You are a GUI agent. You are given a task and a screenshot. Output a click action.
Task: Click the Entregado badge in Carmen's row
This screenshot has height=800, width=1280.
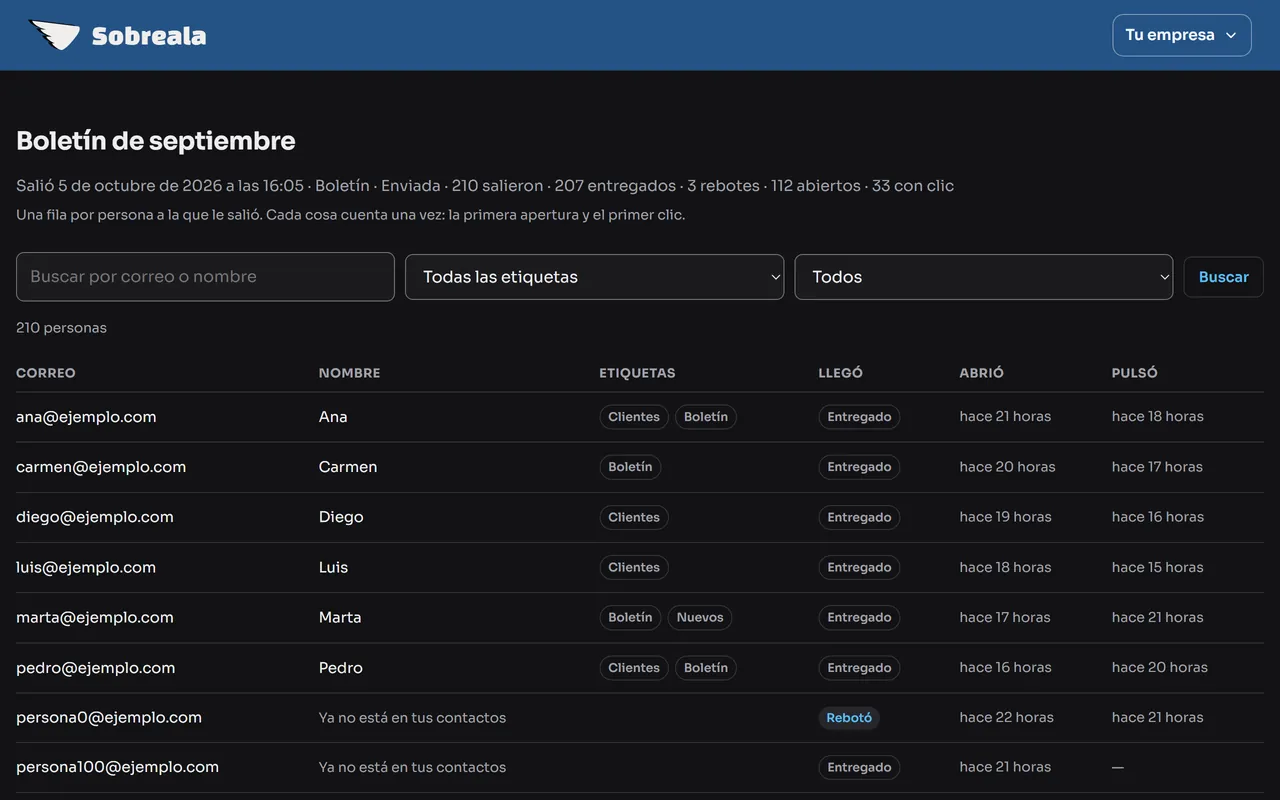coord(859,467)
